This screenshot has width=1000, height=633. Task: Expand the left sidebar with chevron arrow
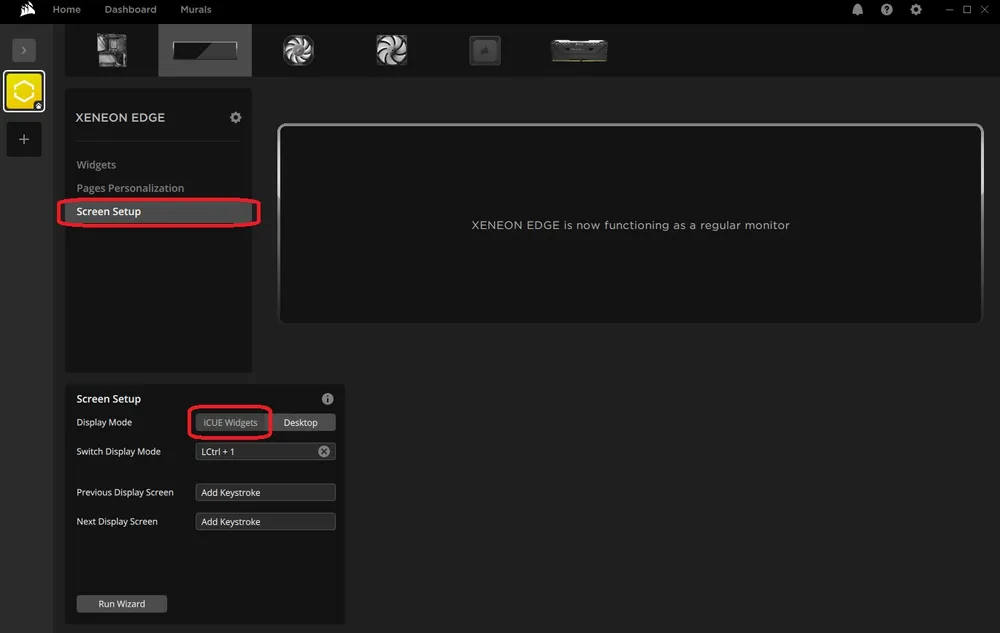[x=24, y=50]
